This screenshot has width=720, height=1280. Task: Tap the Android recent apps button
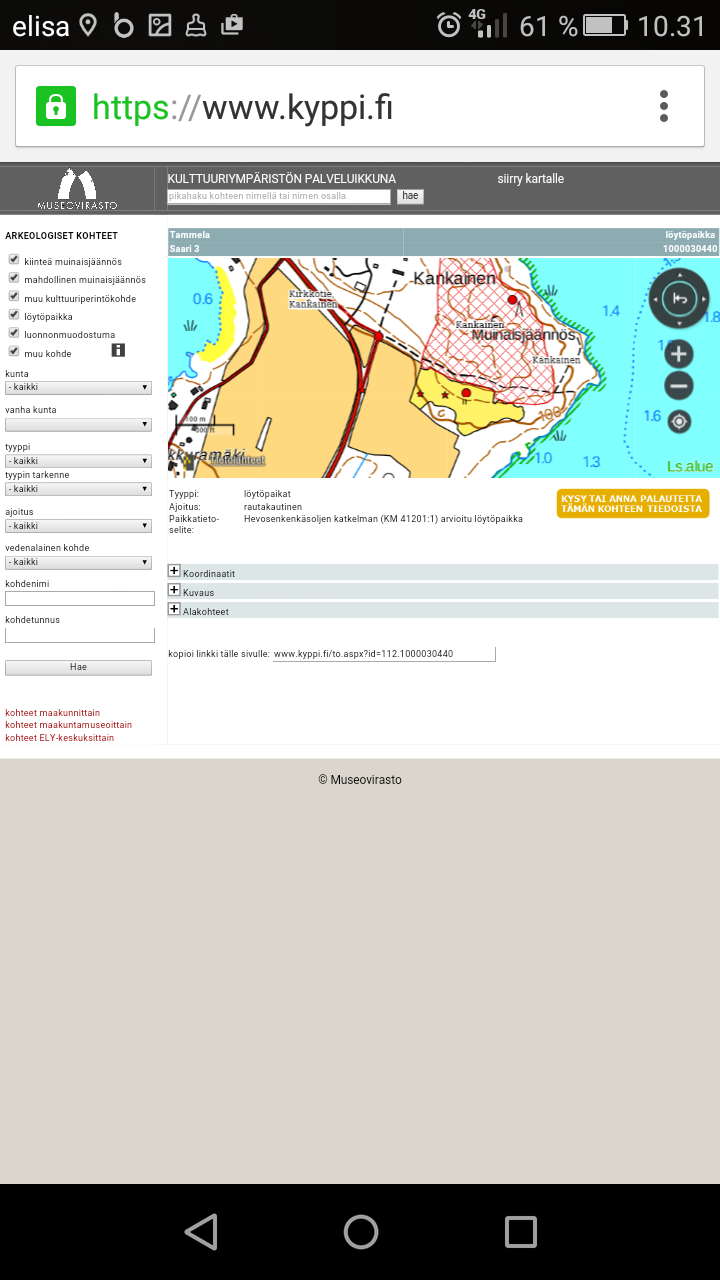pos(520,1232)
